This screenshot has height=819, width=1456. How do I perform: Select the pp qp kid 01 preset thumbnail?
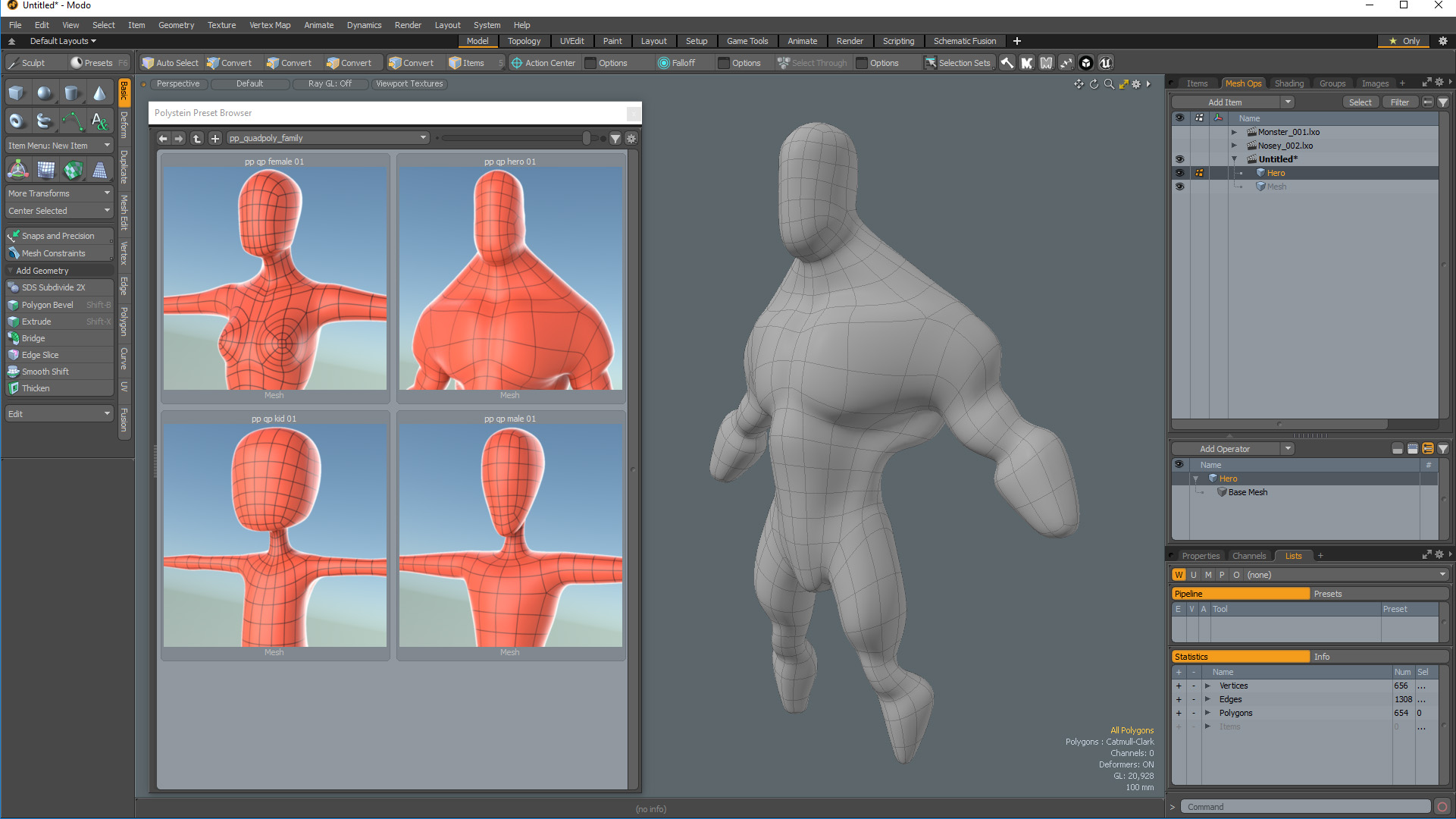click(x=274, y=535)
